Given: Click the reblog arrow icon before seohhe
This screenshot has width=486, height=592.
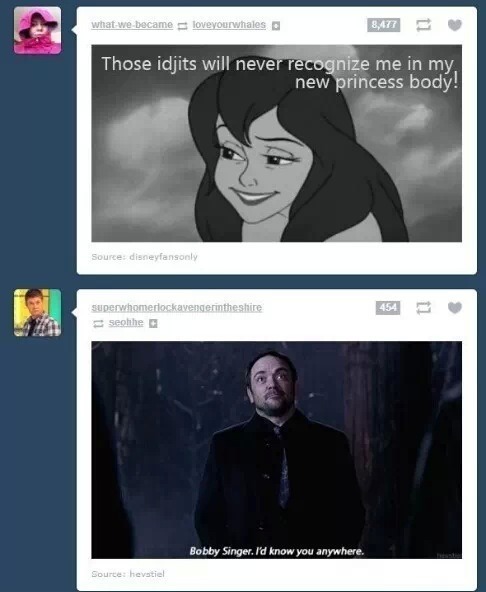Looking at the screenshot, I should [98, 324].
